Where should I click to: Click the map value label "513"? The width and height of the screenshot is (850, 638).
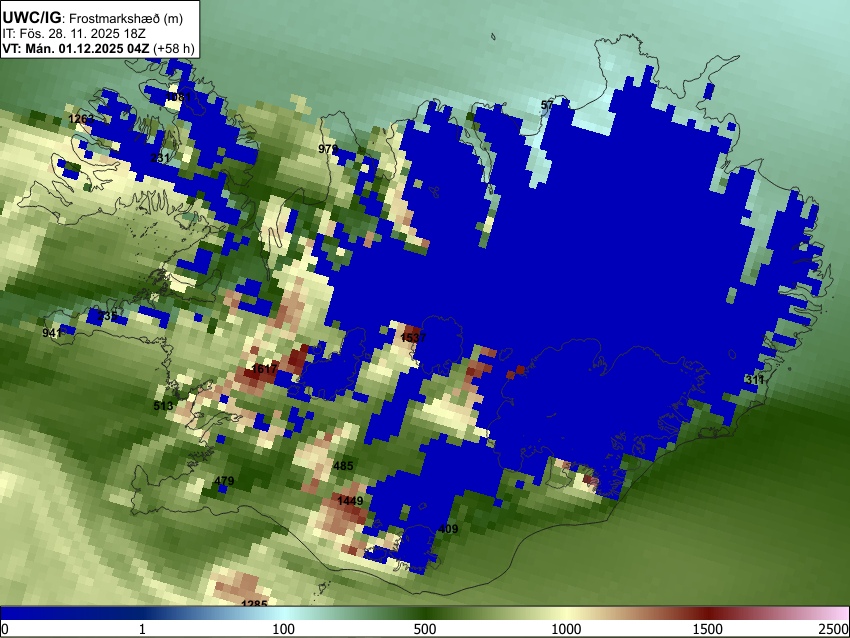[x=163, y=405]
